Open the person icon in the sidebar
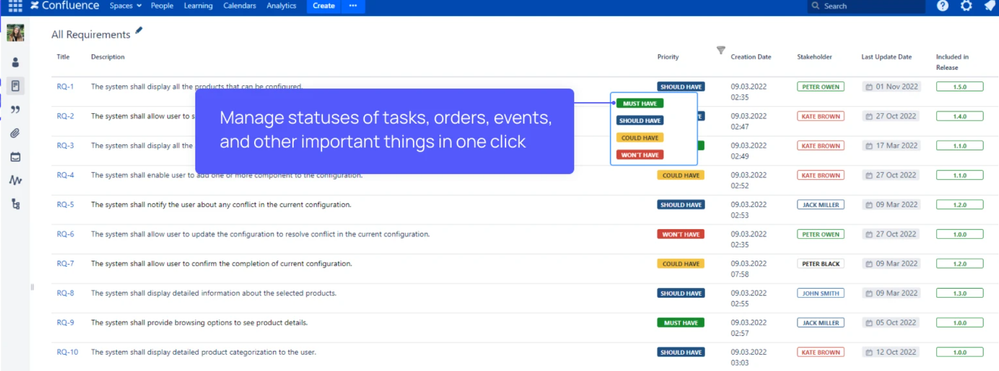Image resolution: width=999 pixels, height=371 pixels. 15,62
